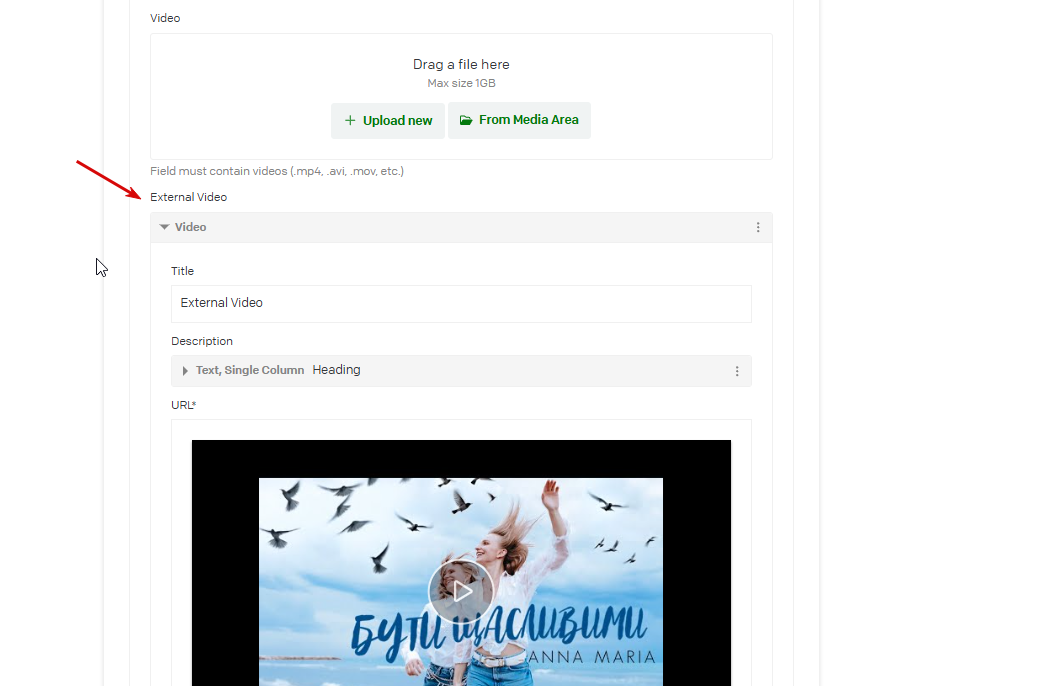Click the URL* field label
The image size is (1040, 686).
pyautogui.click(x=184, y=405)
